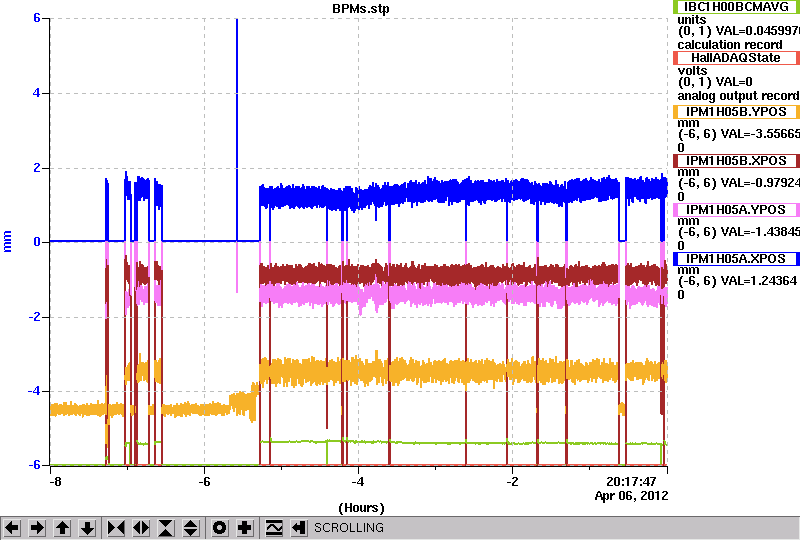The width and height of the screenshot is (800, 540).
Task: Click the BPMs.stp graph title
Action: tap(361, 9)
